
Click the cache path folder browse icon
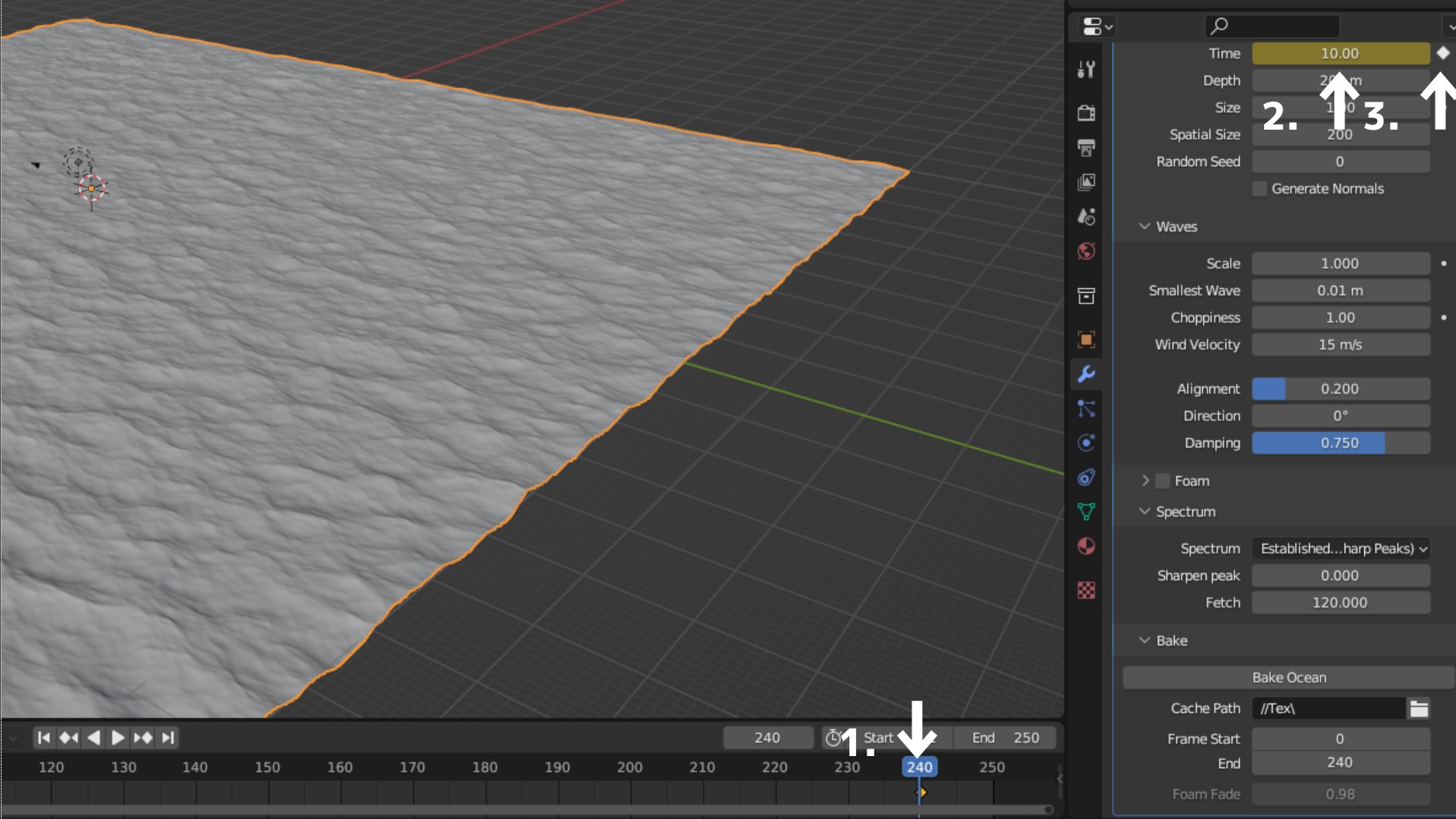pos(1419,708)
